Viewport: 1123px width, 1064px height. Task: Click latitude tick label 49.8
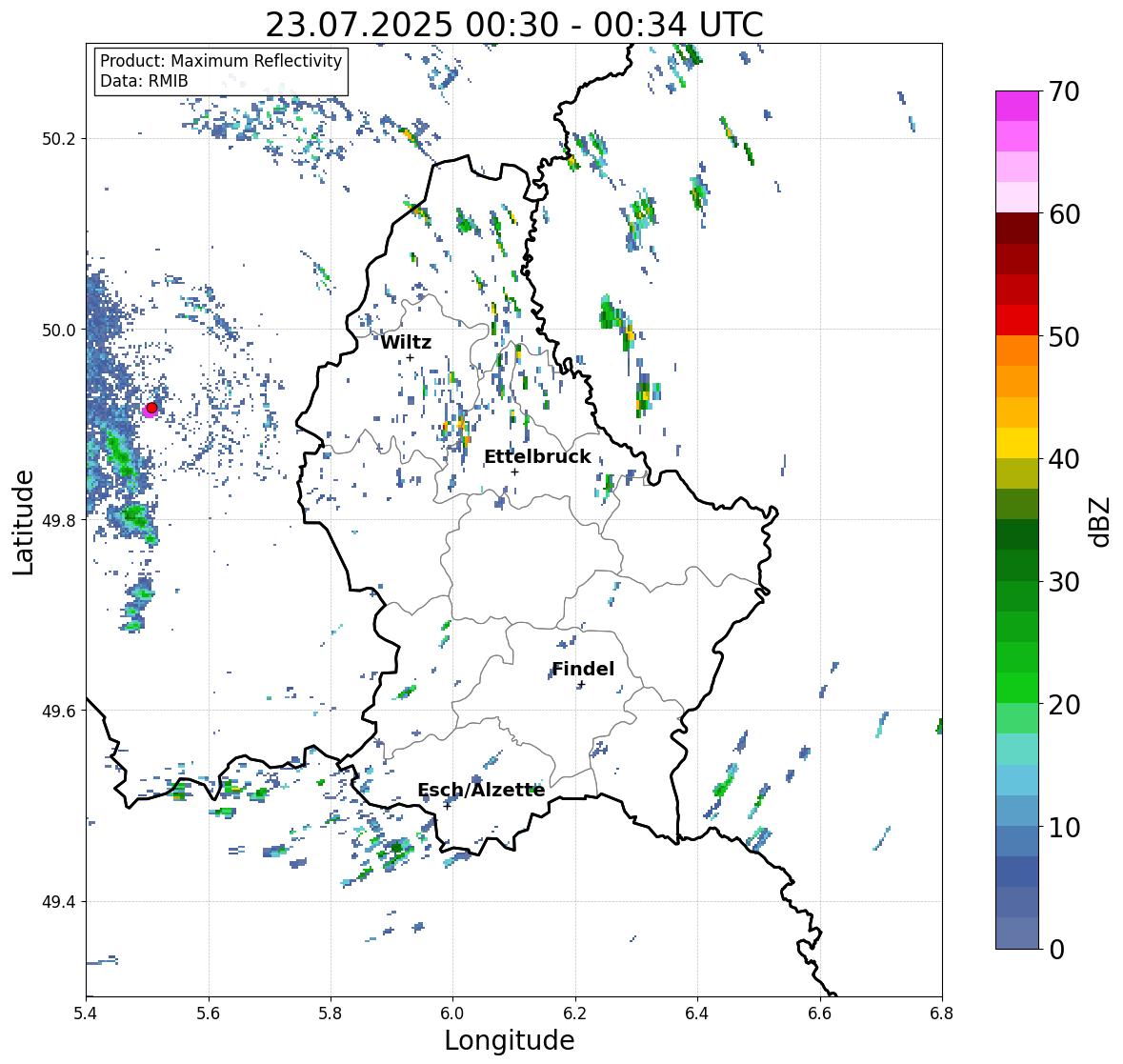click(x=59, y=520)
